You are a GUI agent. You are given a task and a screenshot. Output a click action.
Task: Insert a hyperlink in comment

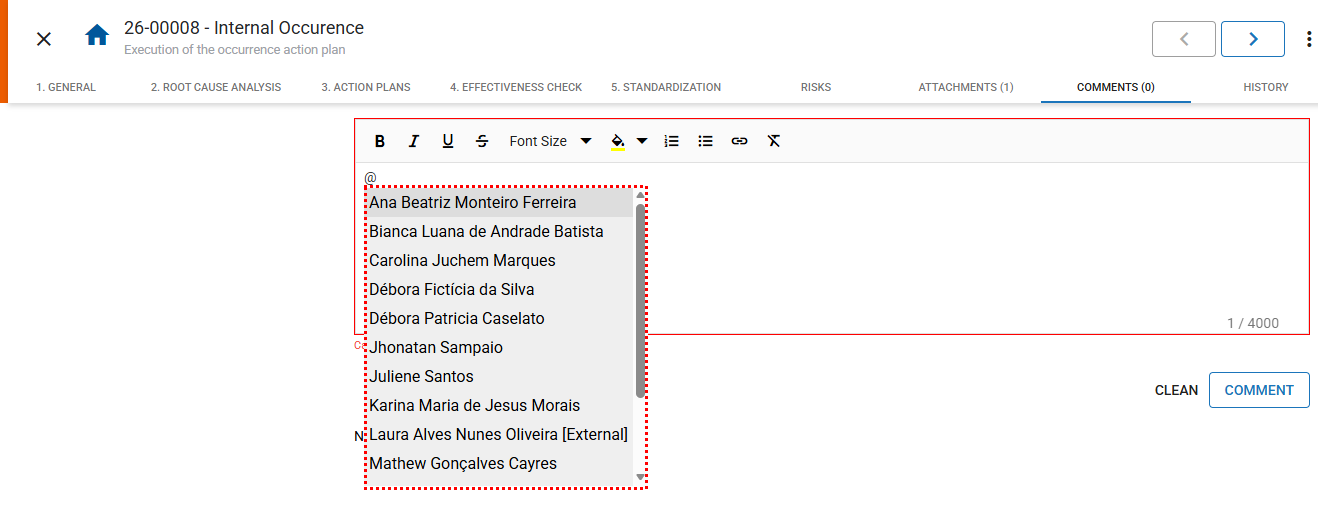pos(739,141)
